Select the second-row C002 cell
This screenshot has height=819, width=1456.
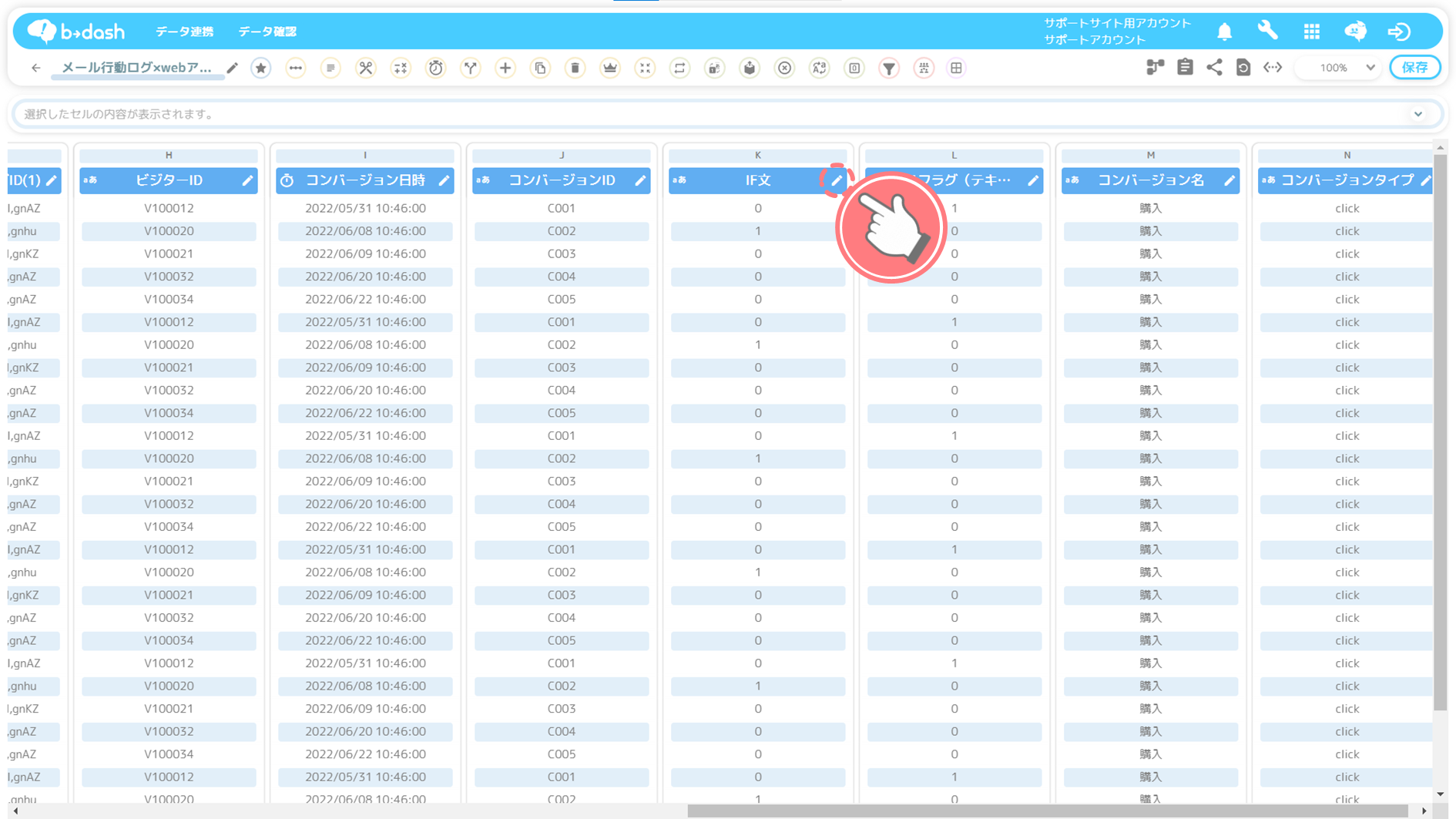click(x=562, y=231)
